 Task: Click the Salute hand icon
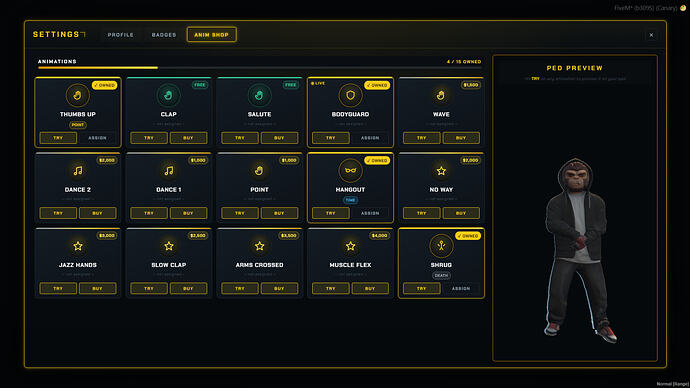click(259, 95)
